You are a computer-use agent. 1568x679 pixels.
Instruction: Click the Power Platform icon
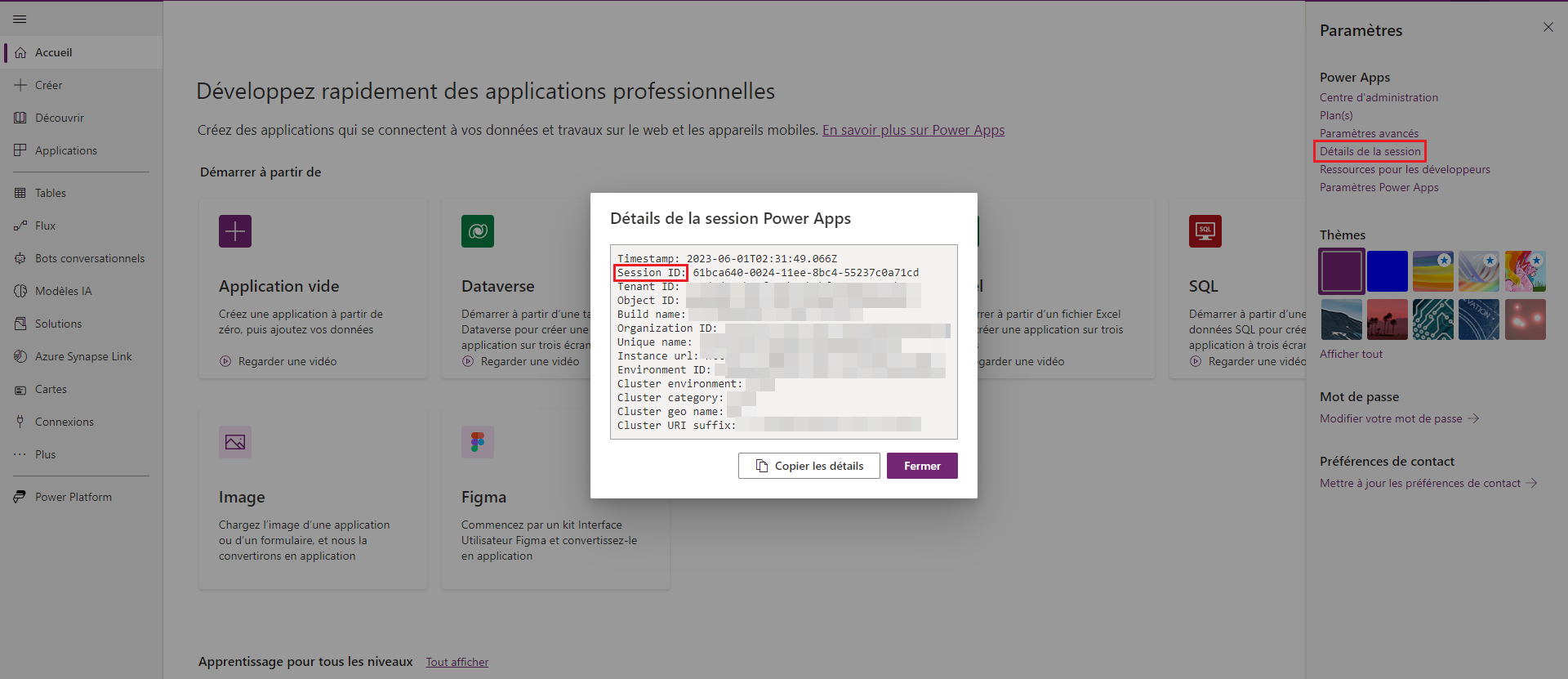[20, 497]
